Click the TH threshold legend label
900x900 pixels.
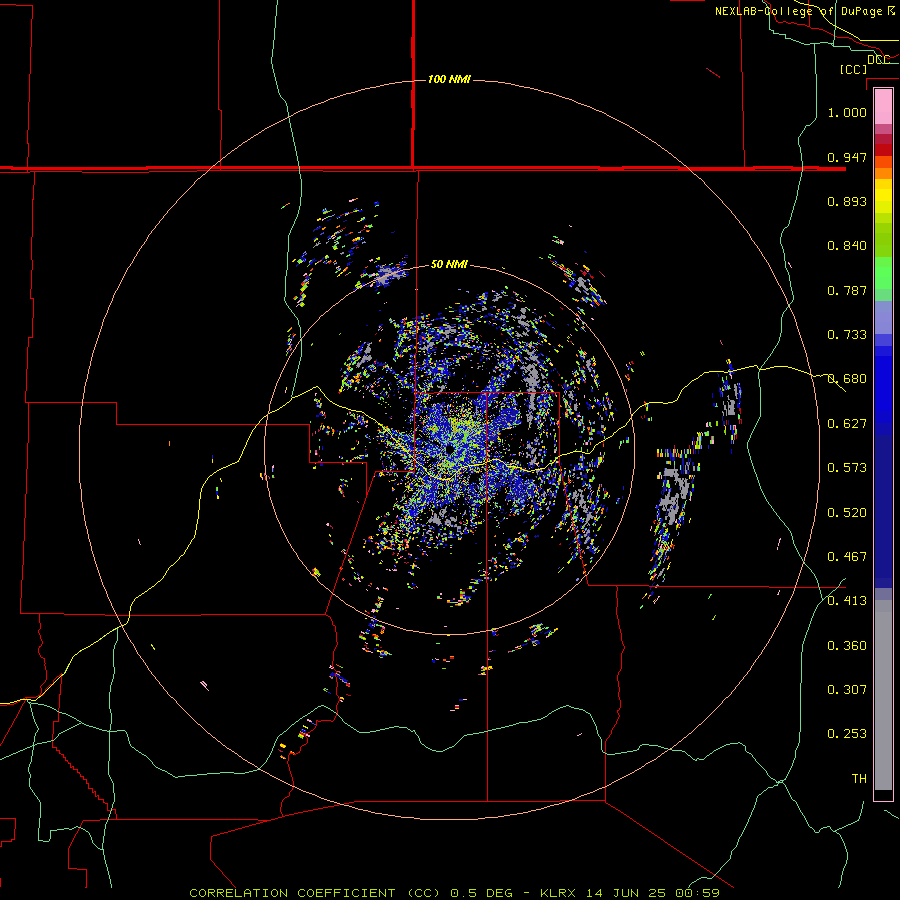859,779
